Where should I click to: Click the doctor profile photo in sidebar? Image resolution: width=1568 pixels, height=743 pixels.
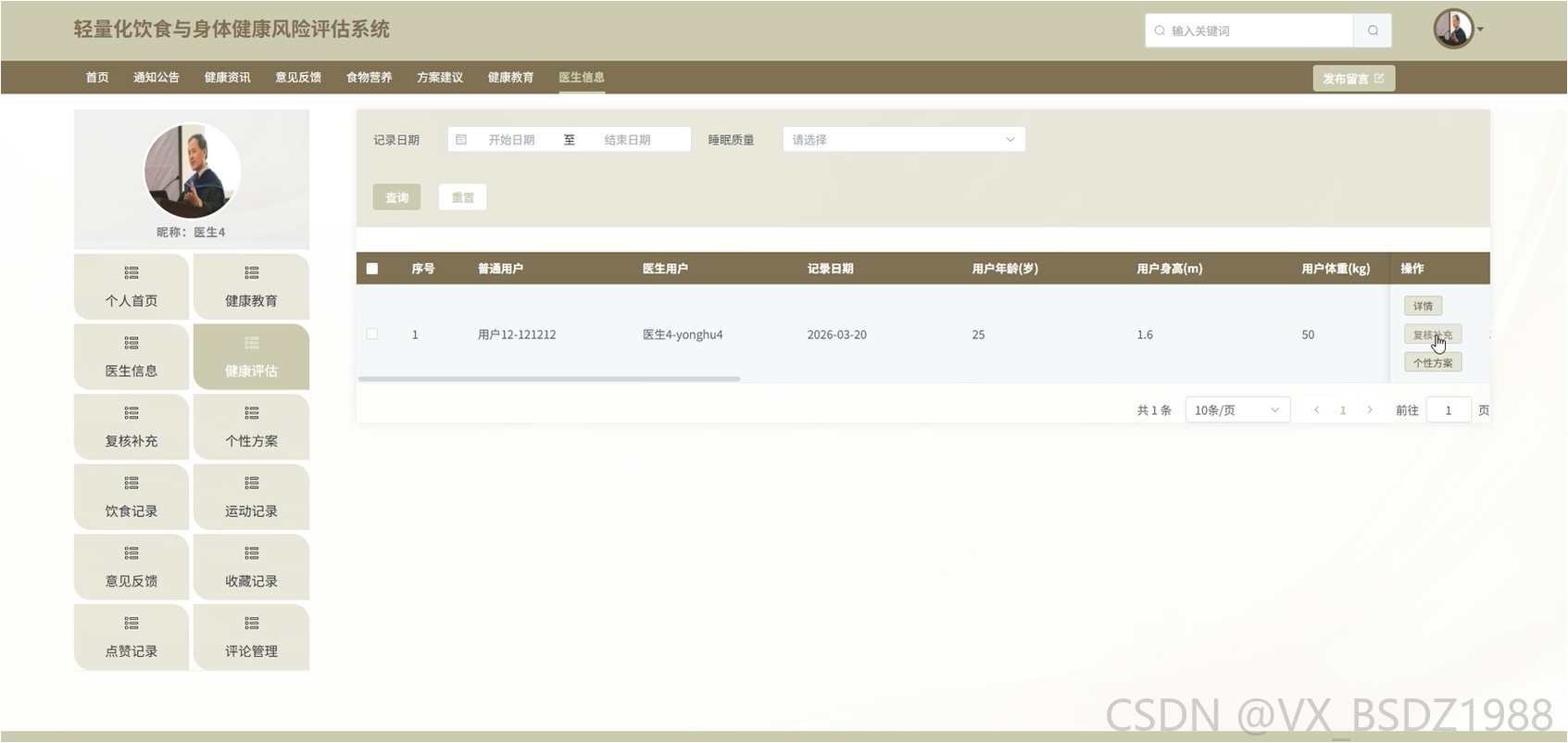coord(192,171)
